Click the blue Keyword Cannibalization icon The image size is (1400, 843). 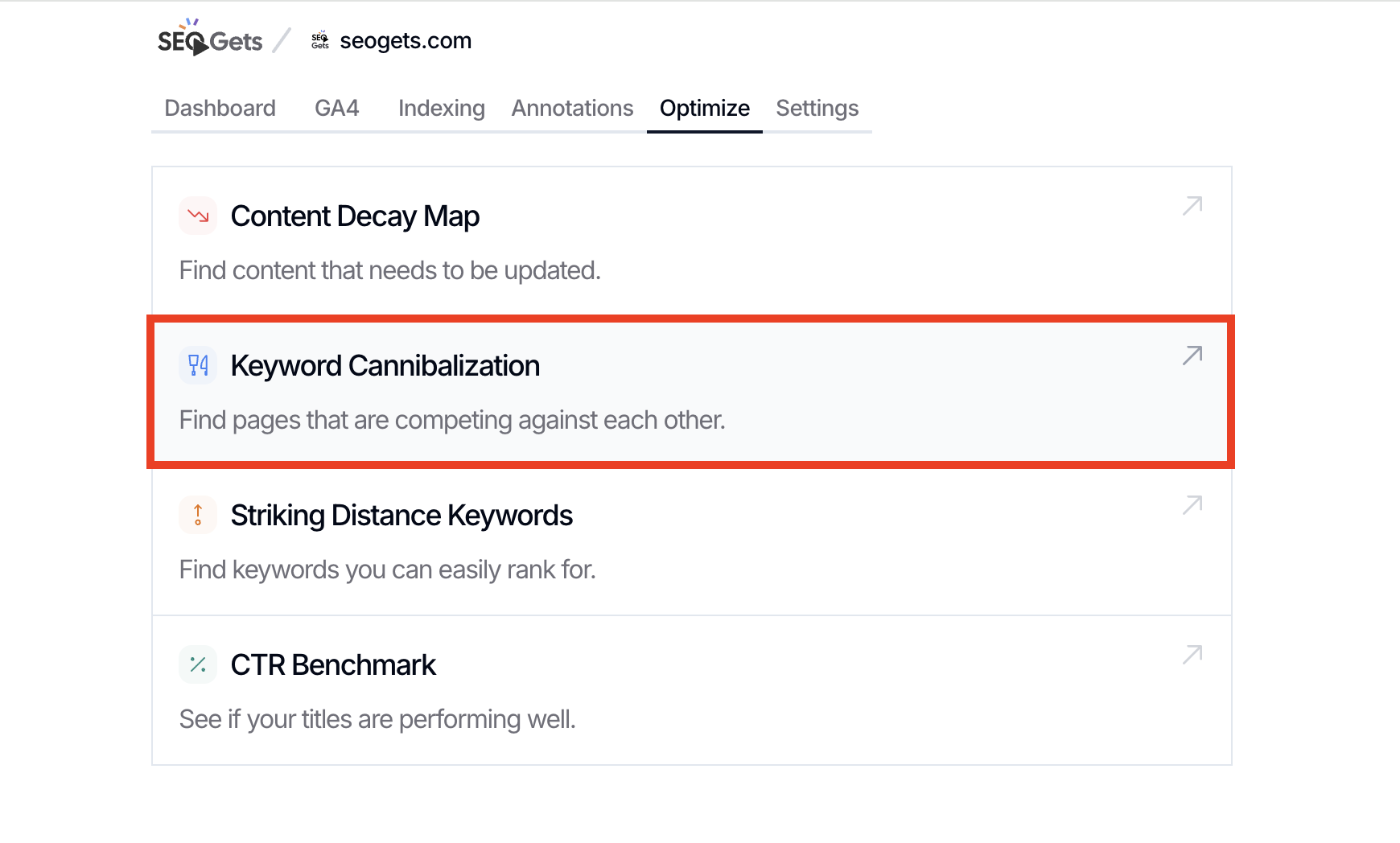[x=198, y=365]
